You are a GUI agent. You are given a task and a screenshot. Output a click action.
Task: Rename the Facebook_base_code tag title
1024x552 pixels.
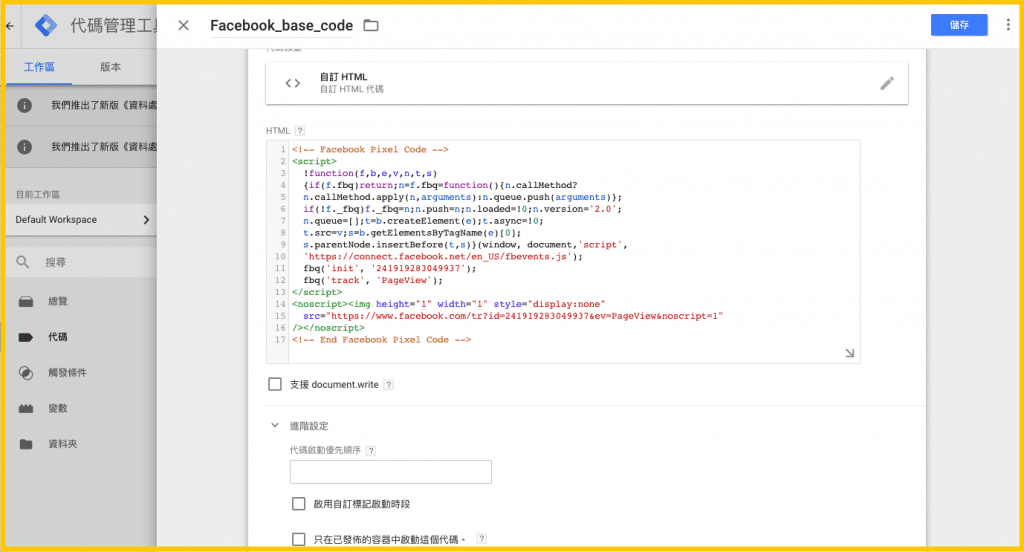pyautogui.click(x=281, y=25)
